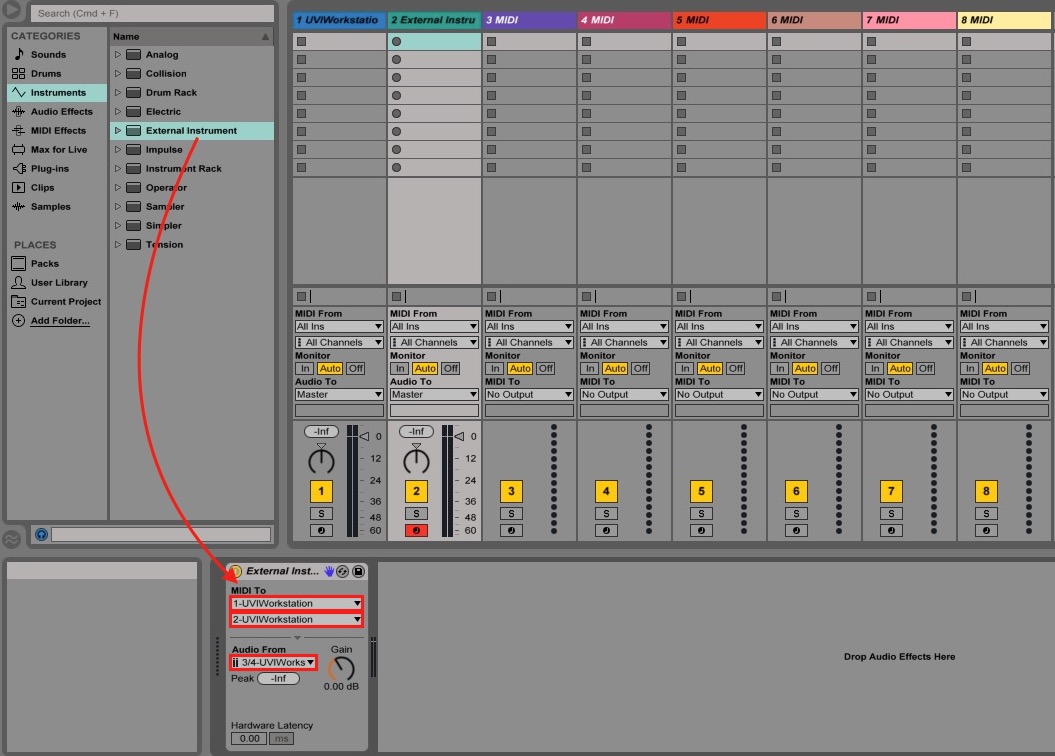
Task: Click the track 1 volume fader handle
Action: click(x=364, y=437)
